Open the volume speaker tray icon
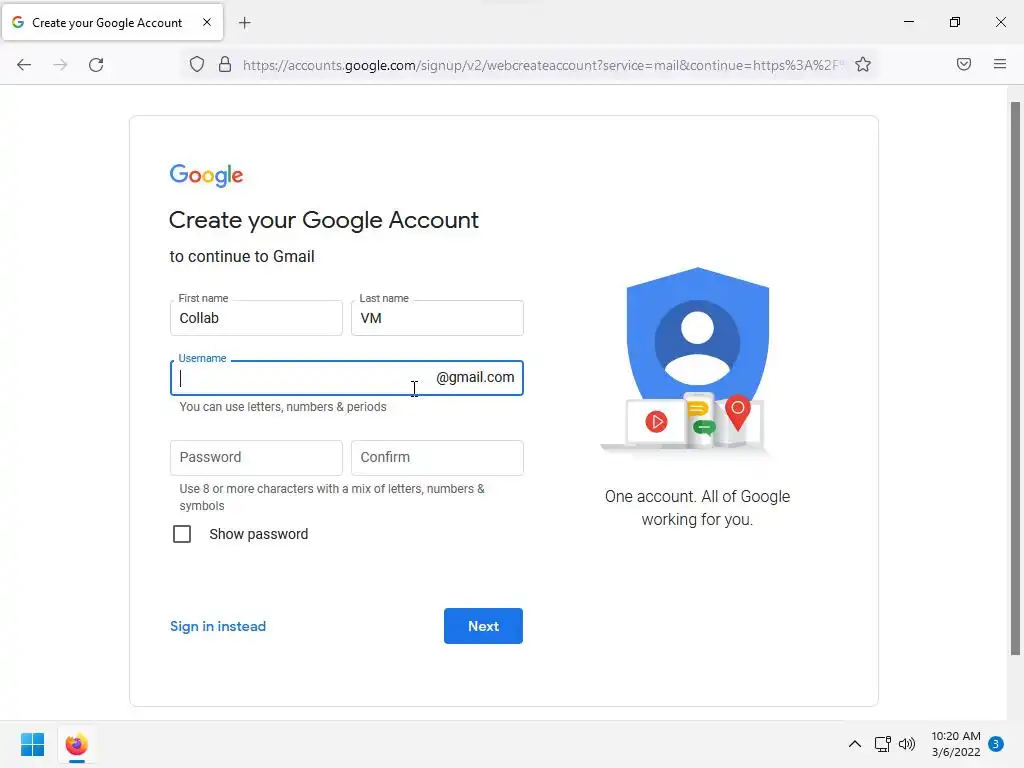Viewport: 1024px width, 768px height. pos(907,744)
